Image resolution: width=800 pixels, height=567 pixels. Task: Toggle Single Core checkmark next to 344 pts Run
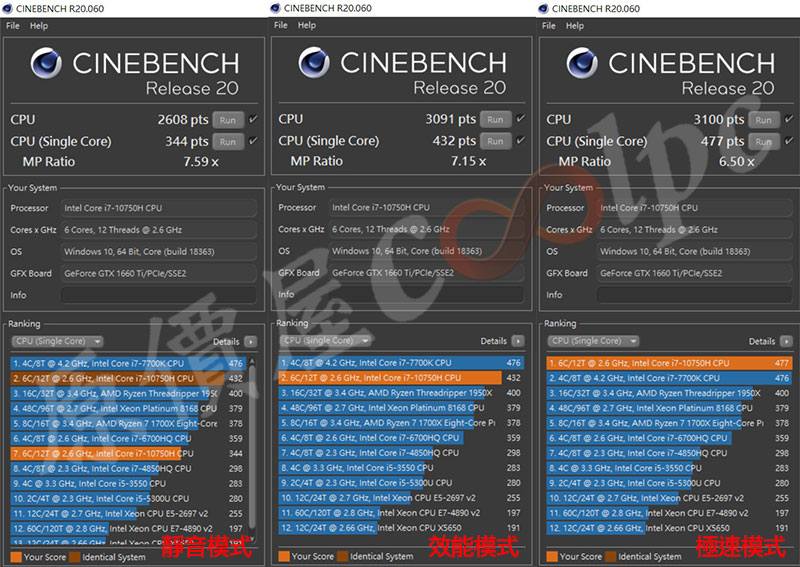[253, 140]
